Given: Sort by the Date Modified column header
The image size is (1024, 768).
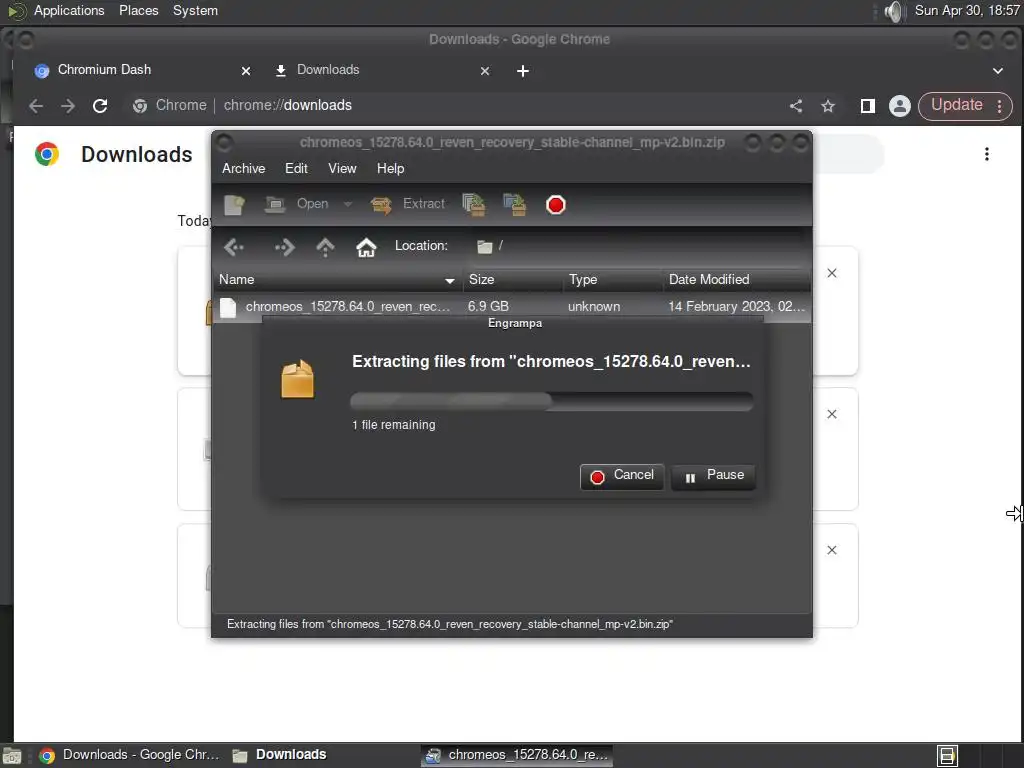Looking at the screenshot, I should click(x=737, y=280).
